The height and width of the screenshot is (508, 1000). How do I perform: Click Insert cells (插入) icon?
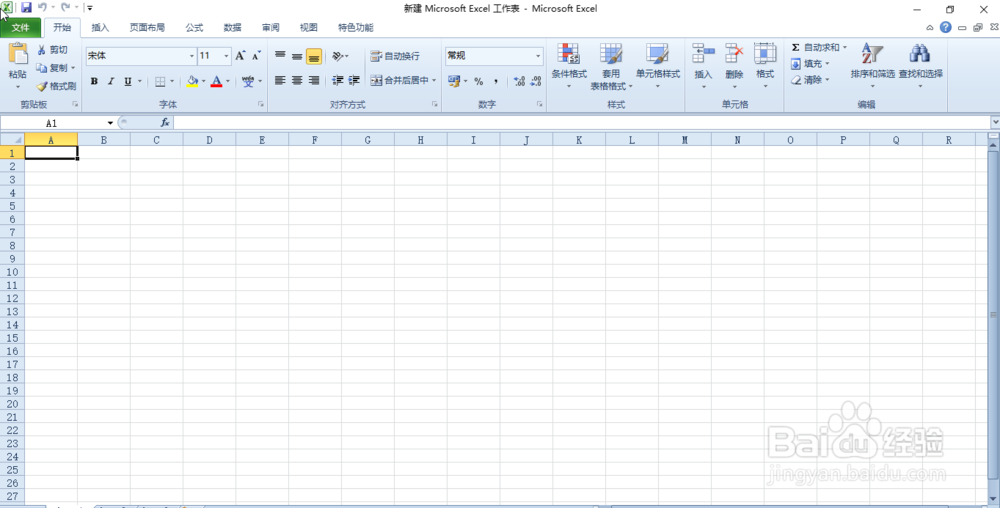point(703,54)
